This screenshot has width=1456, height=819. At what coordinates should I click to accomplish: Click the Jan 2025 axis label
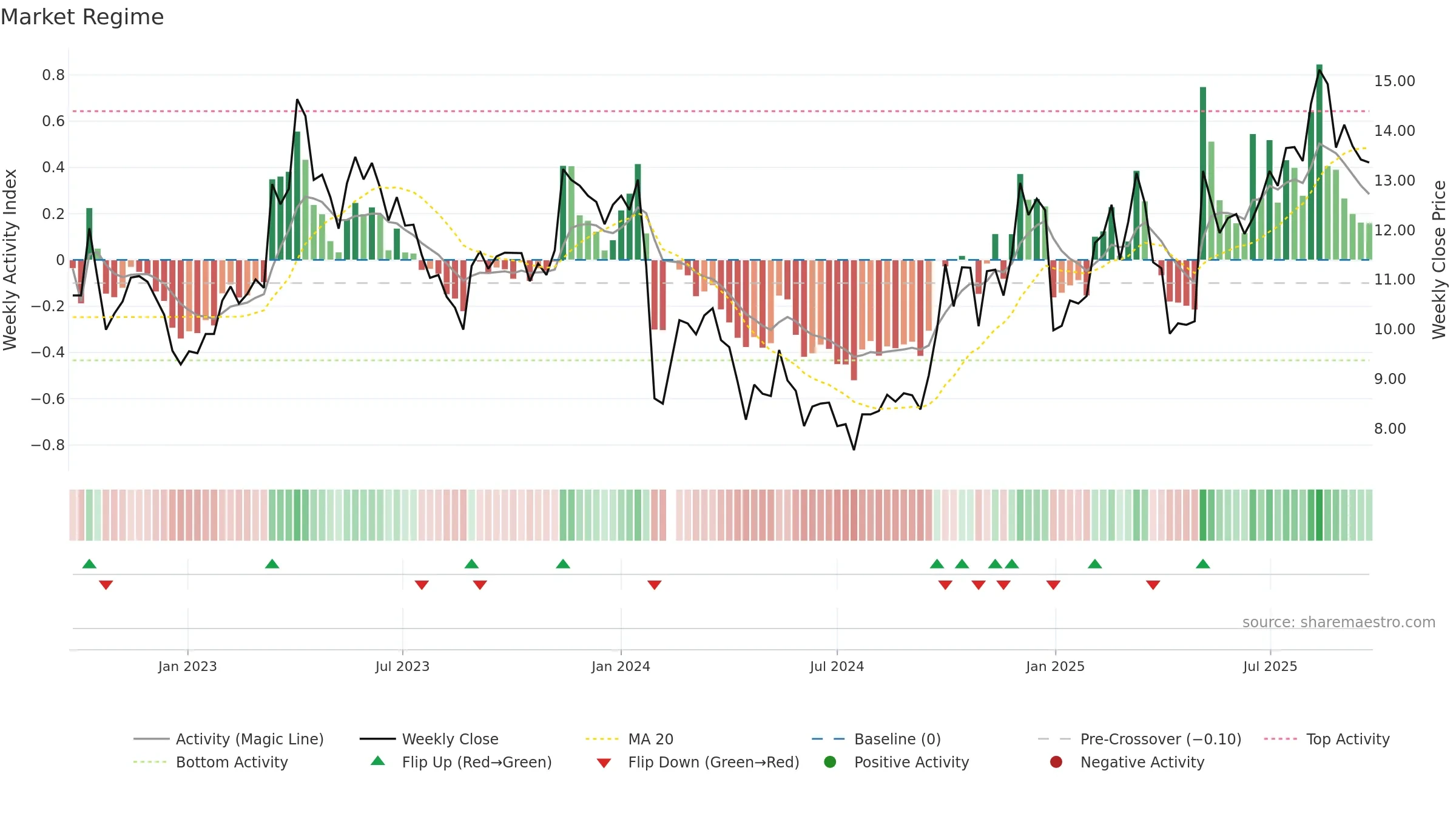pos(1055,666)
